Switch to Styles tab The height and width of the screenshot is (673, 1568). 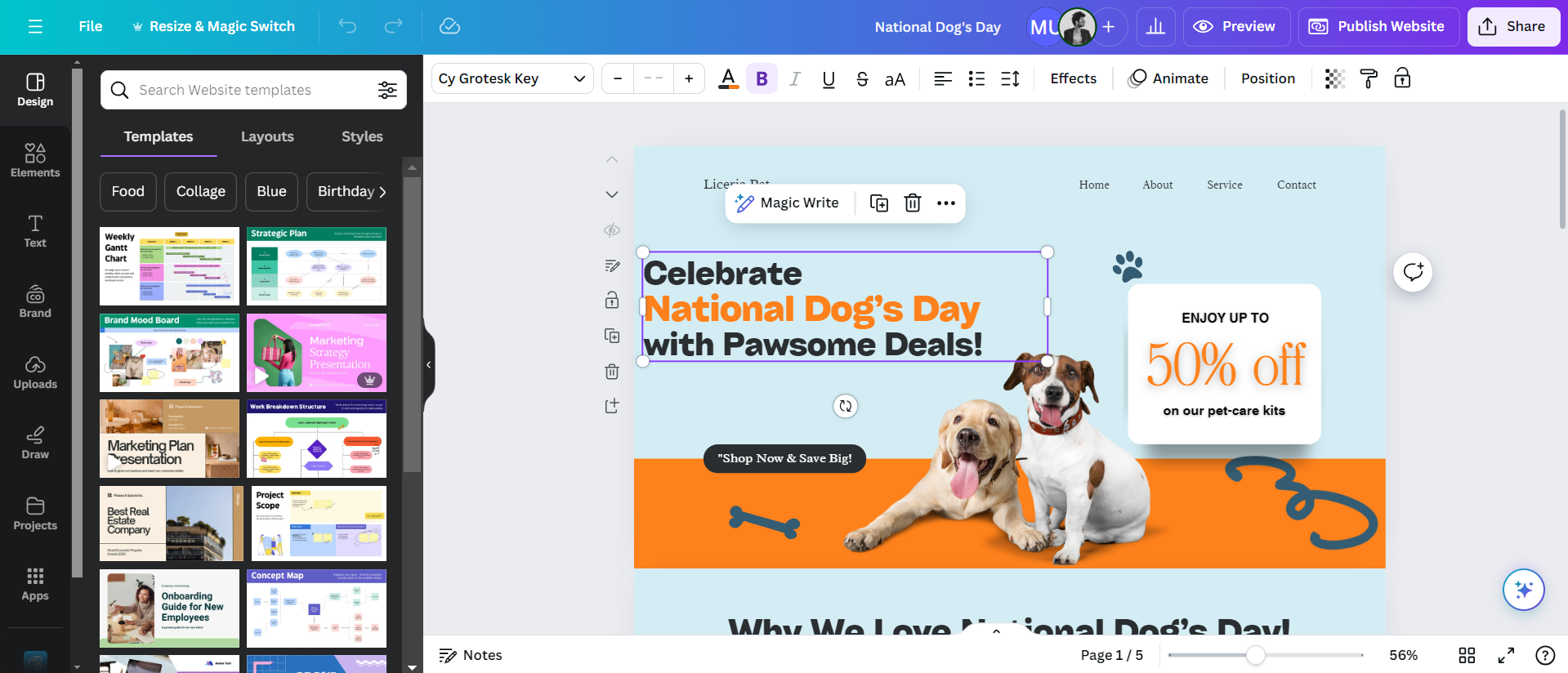pyautogui.click(x=362, y=136)
